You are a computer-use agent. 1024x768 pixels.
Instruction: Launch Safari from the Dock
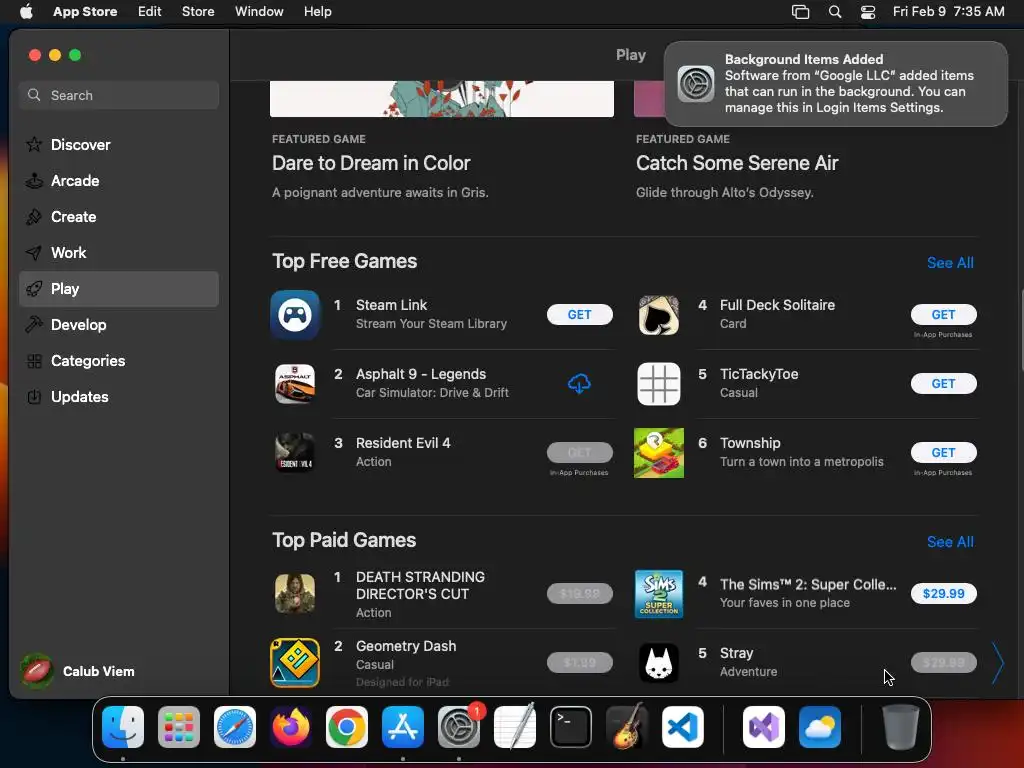click(235, 727)
